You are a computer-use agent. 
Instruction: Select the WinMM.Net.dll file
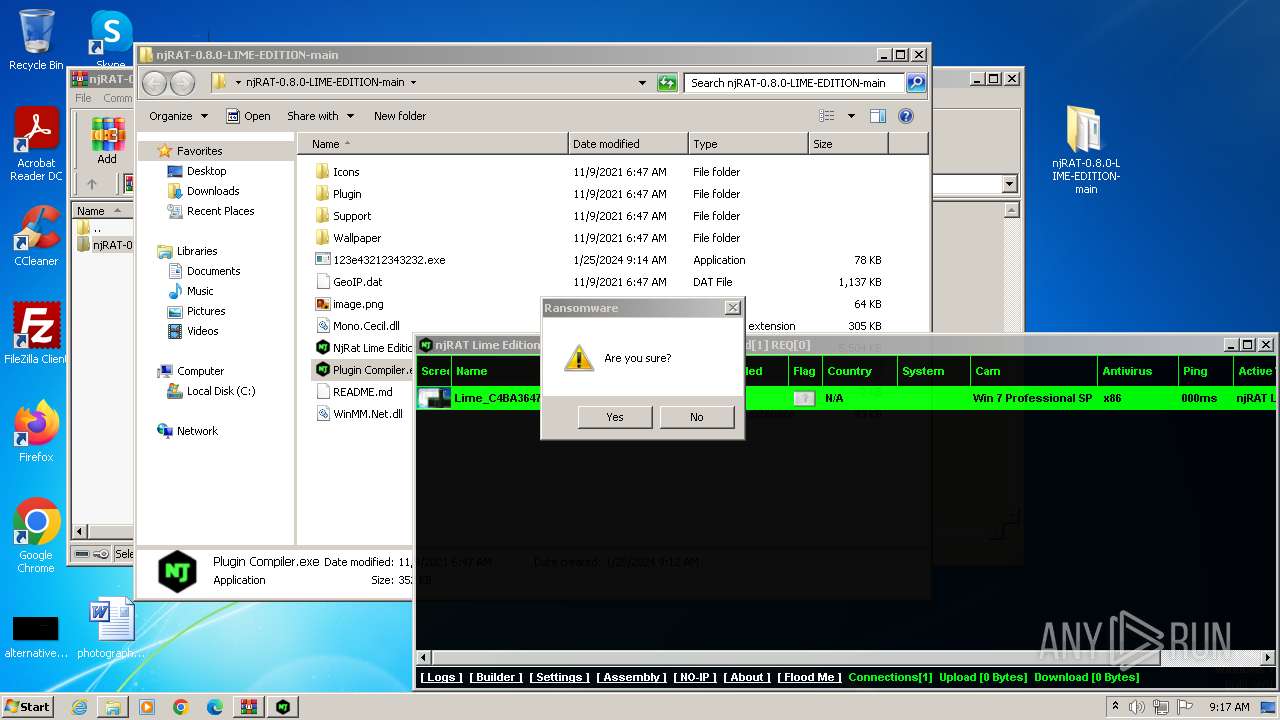pyautogui.click(x=368, y=414)
